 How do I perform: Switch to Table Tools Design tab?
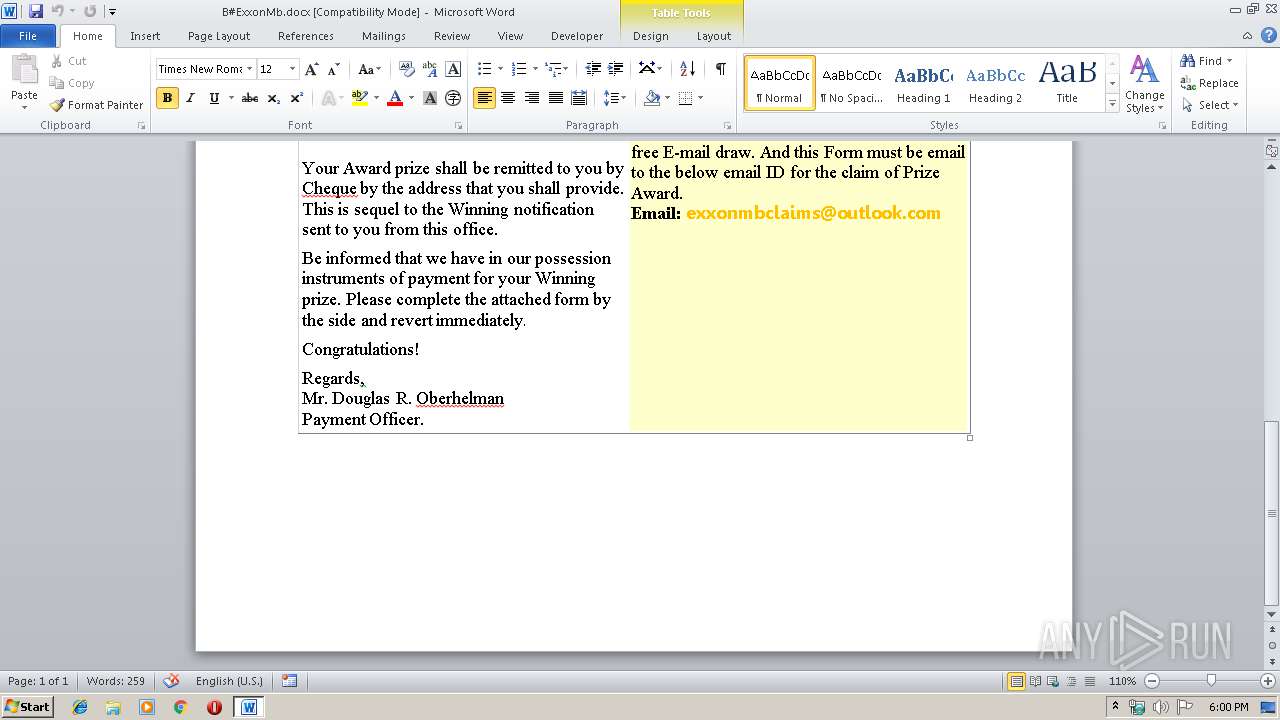(651, 36)
